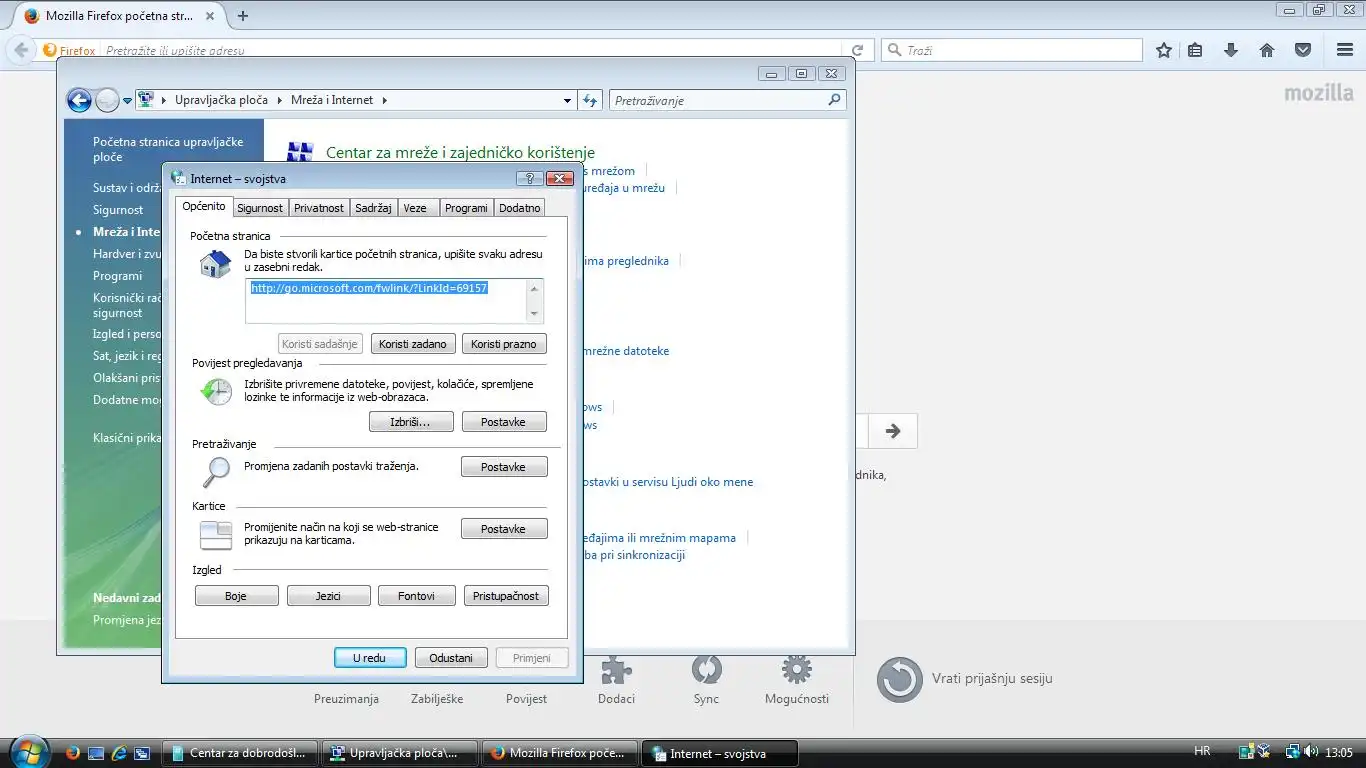Click the VirtualBox tray icon

point(1264,752)
